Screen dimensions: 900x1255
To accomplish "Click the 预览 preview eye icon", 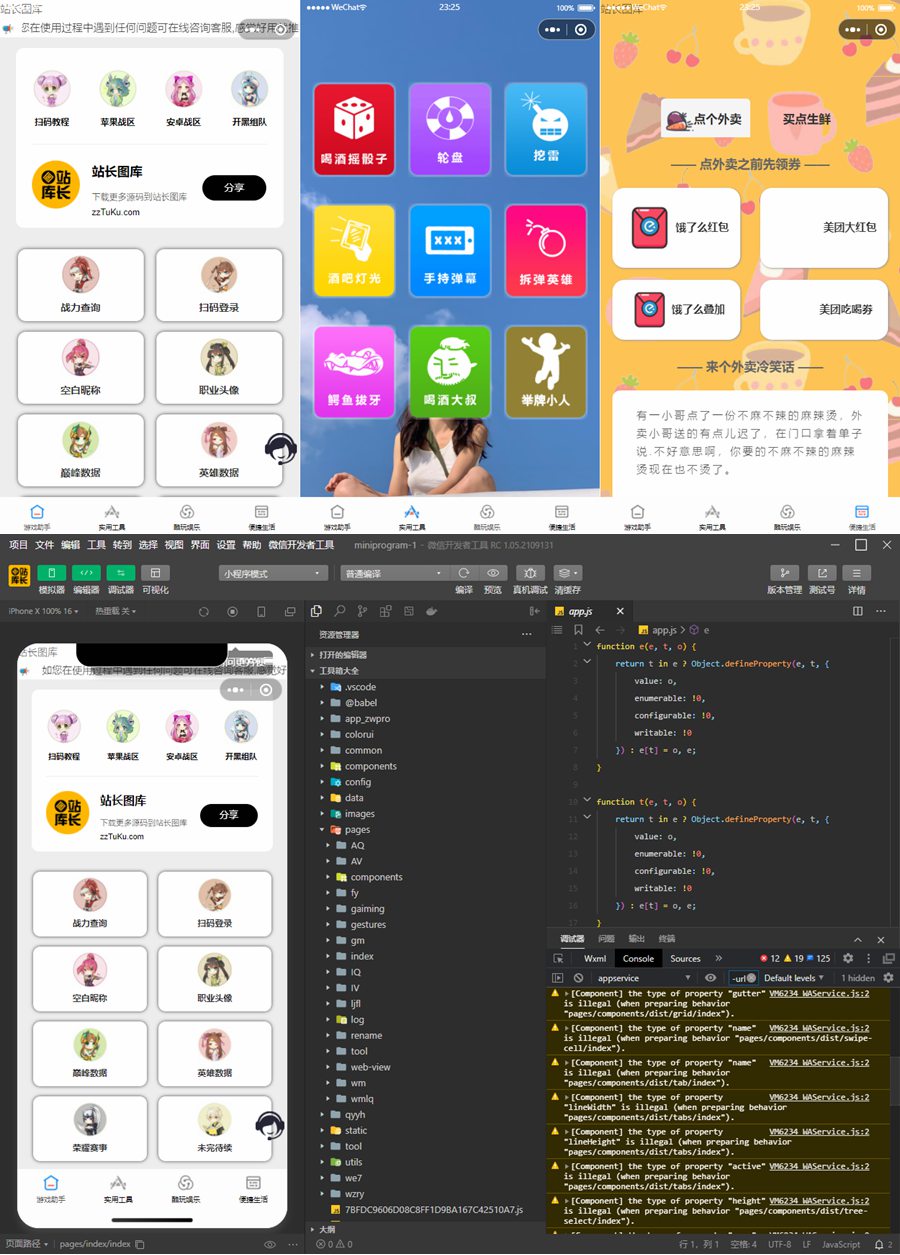I will coord(493,573).
